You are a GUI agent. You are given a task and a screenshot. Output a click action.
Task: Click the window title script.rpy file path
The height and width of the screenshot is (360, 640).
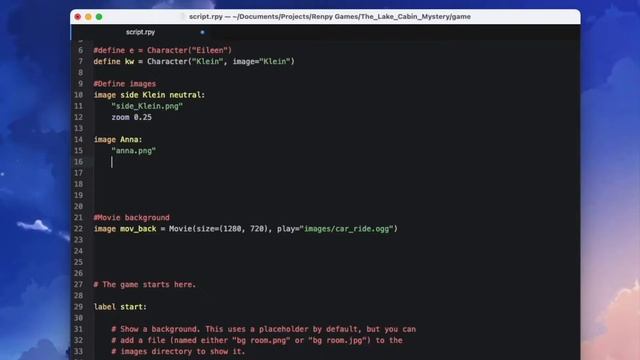(x=329, y=16)
